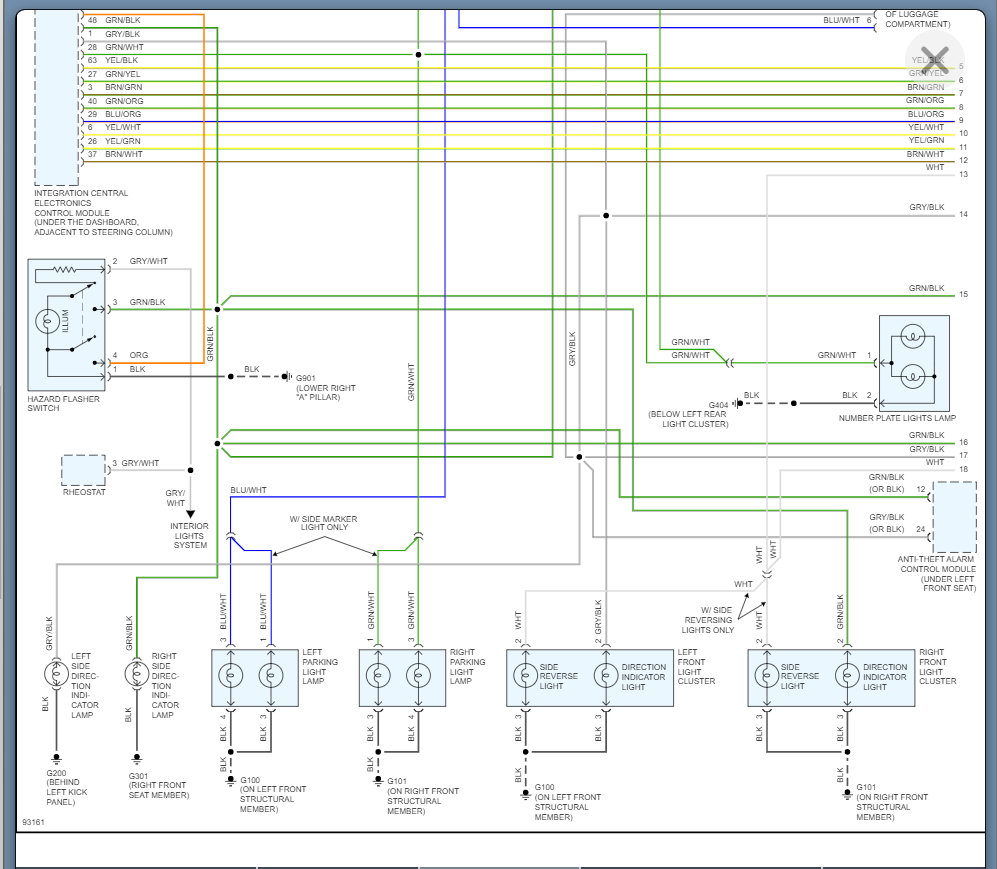This screenshot has width=997, height=869.
Task: Click the anti-theft alarm control module box
Action: [x=953, y=517]
